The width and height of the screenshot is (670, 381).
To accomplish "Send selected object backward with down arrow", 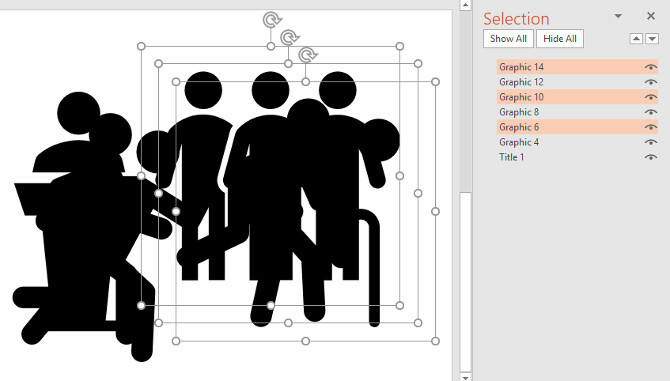I will point(652,39).
